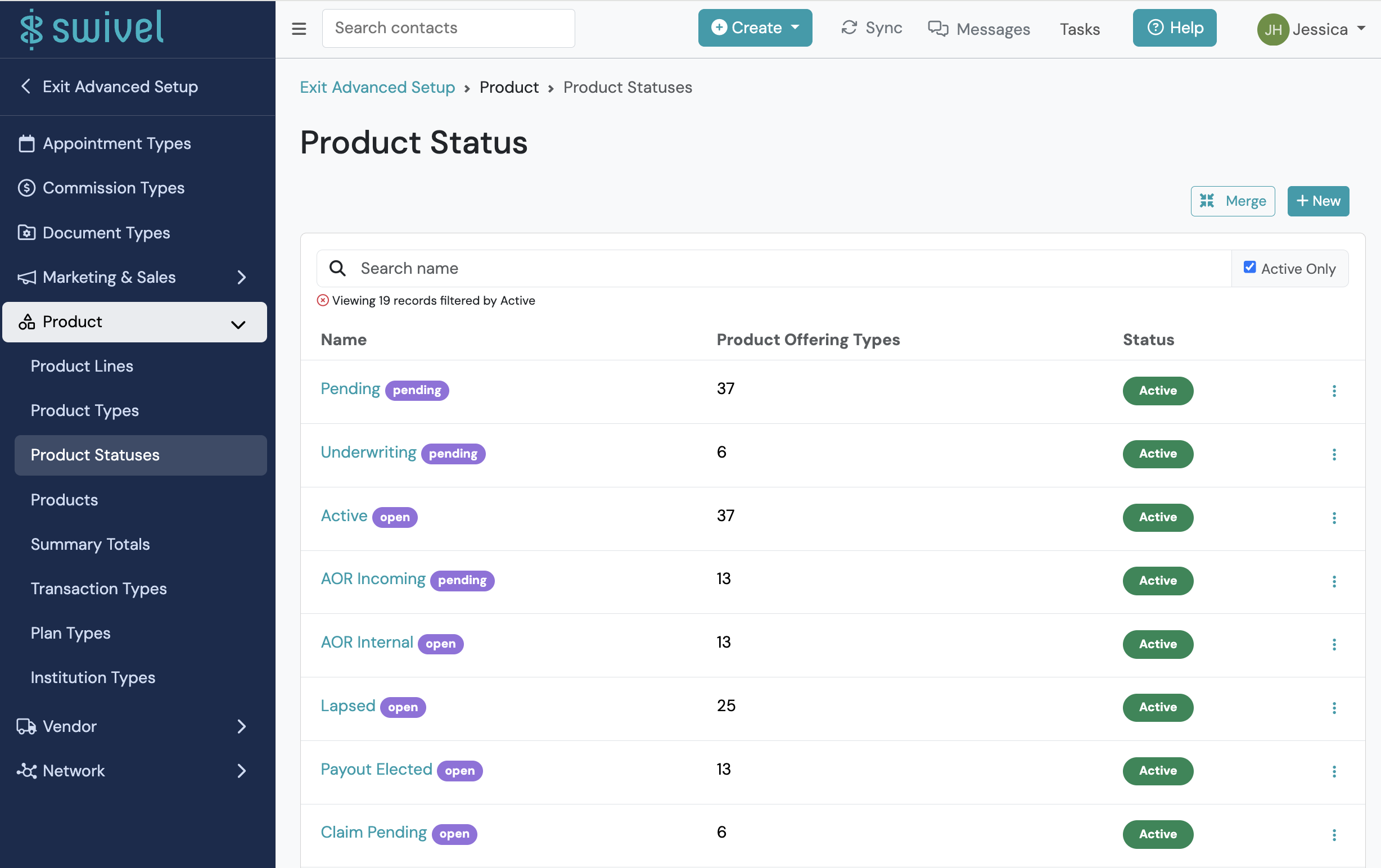Open row actions menu for Active status
This screenshot has width=1381, height=868.
1334,518
